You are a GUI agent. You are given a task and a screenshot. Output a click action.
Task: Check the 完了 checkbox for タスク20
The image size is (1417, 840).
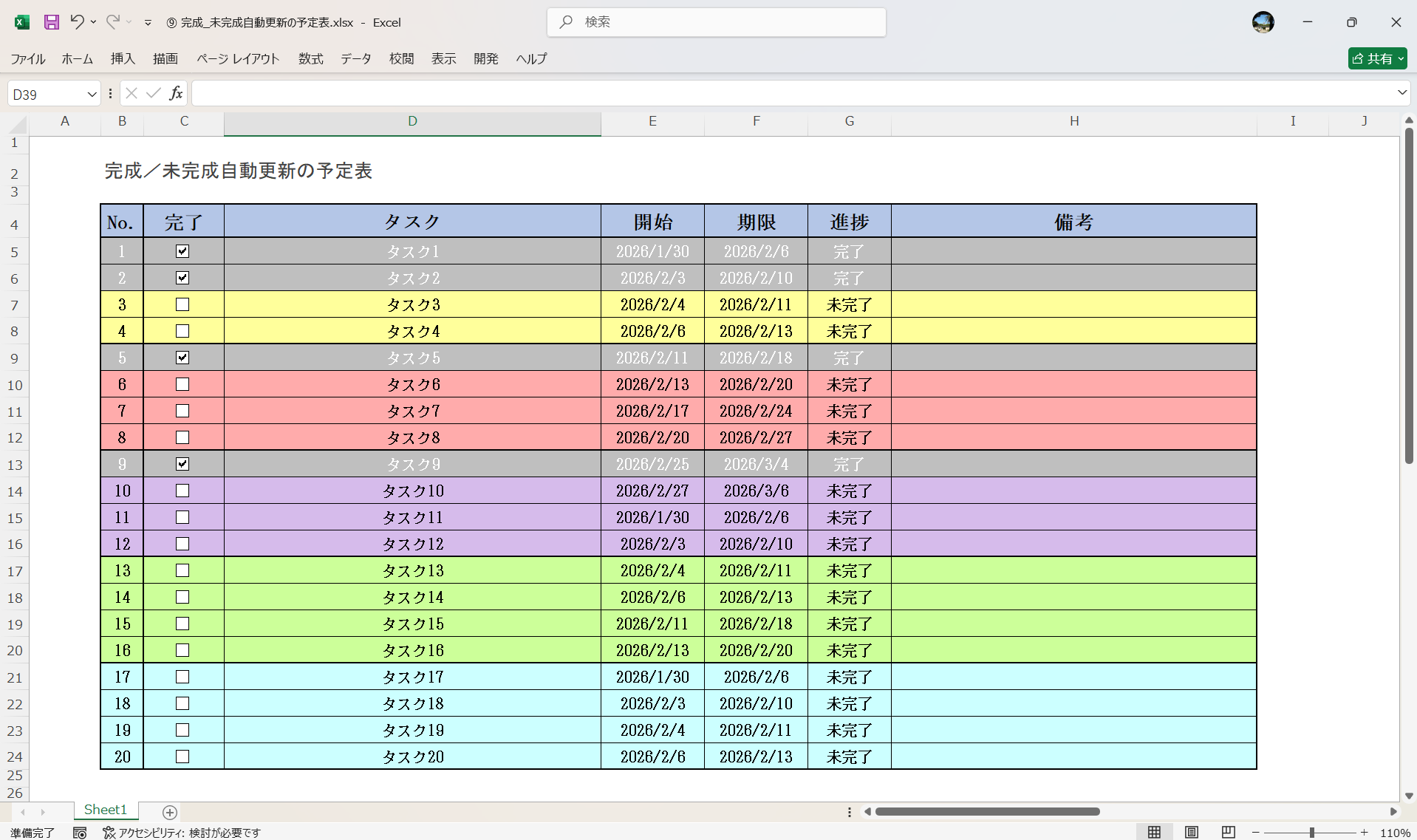pyautogui.click(x=182, y=757)
